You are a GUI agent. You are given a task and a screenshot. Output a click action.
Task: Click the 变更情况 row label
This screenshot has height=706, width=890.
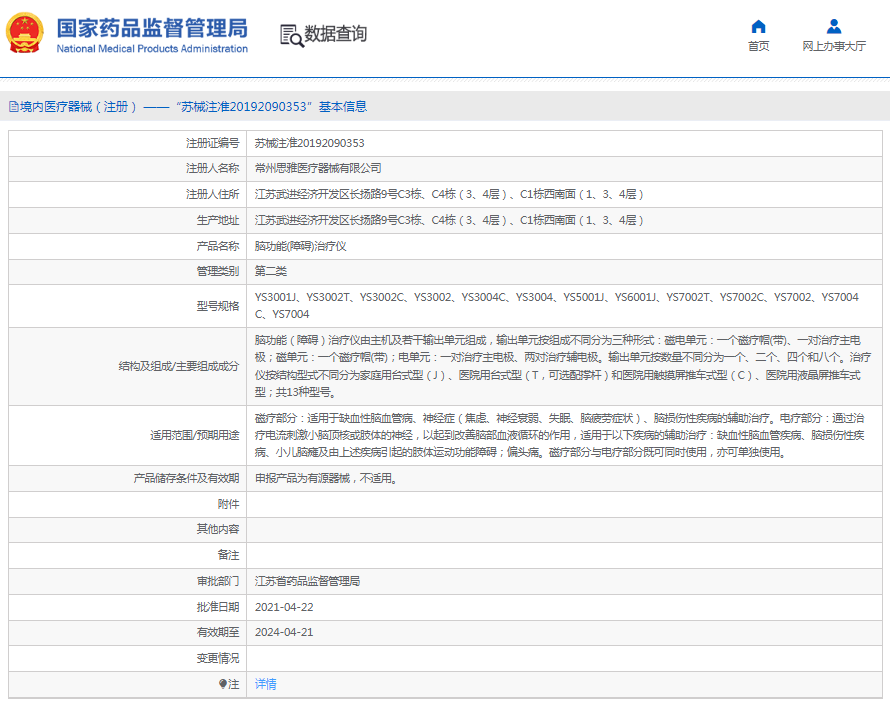point(218,658)
